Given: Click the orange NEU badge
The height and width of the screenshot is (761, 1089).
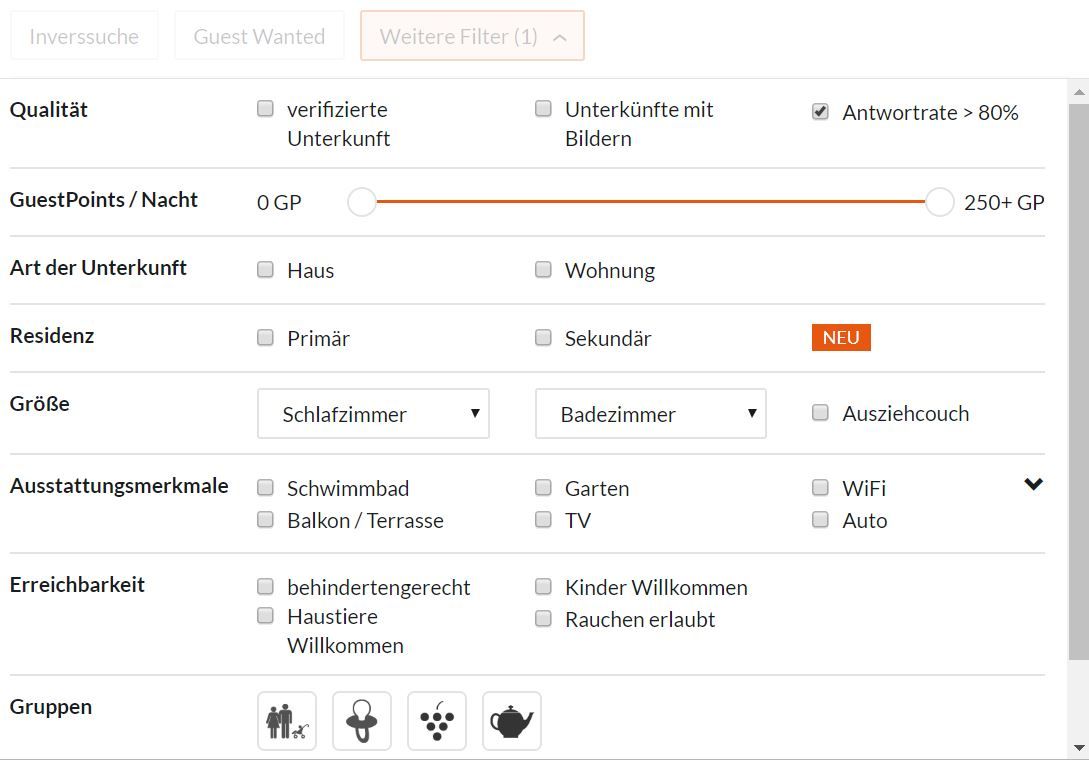Looking at the screenshot, I should (x=841, y=338).
